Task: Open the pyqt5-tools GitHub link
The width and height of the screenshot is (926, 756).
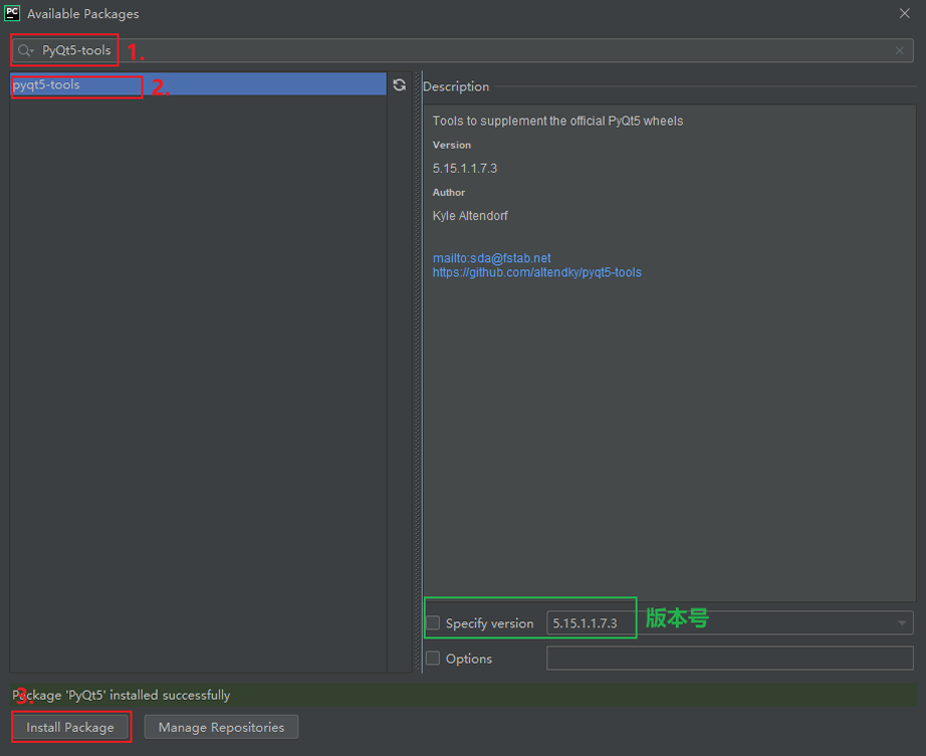Action: tap(537, 272)
